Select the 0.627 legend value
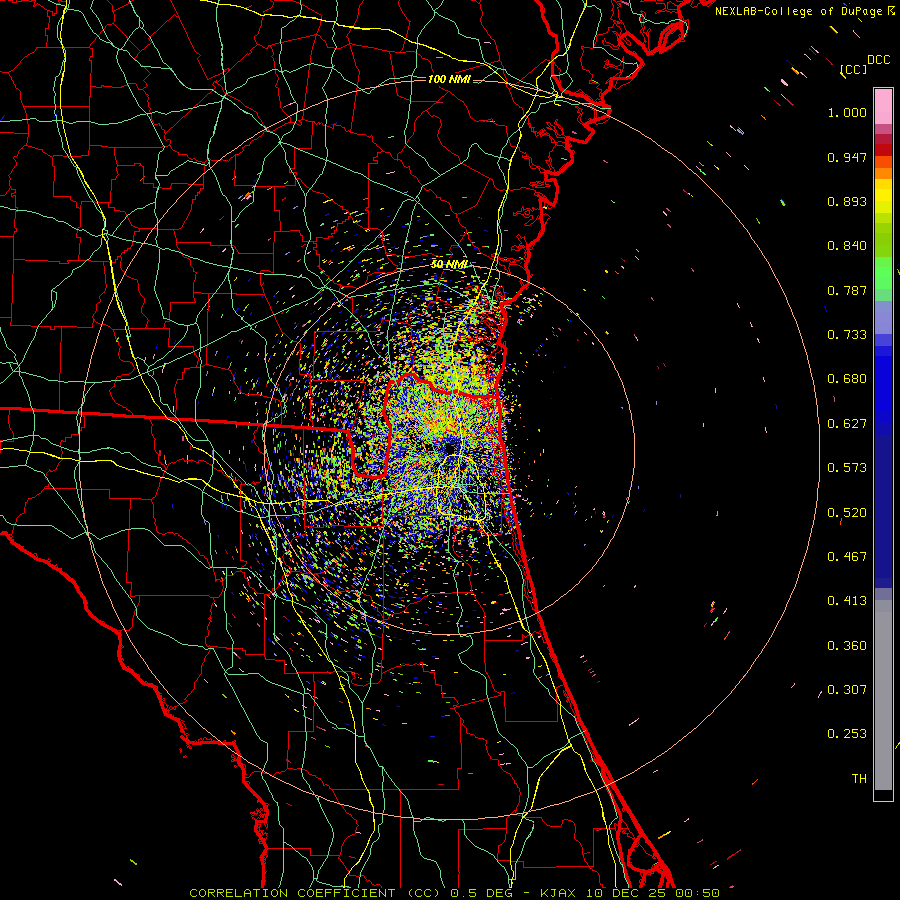This screenshot has width=900, height=900. click(847, 424)
